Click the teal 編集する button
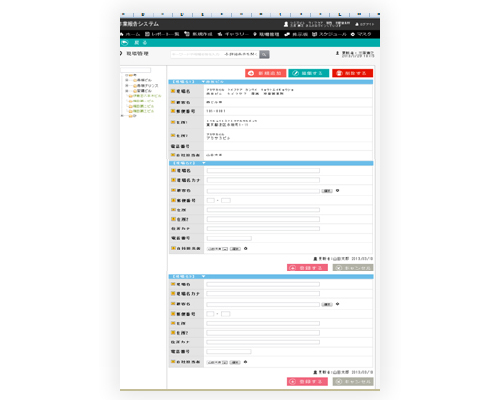 point(309,73)
